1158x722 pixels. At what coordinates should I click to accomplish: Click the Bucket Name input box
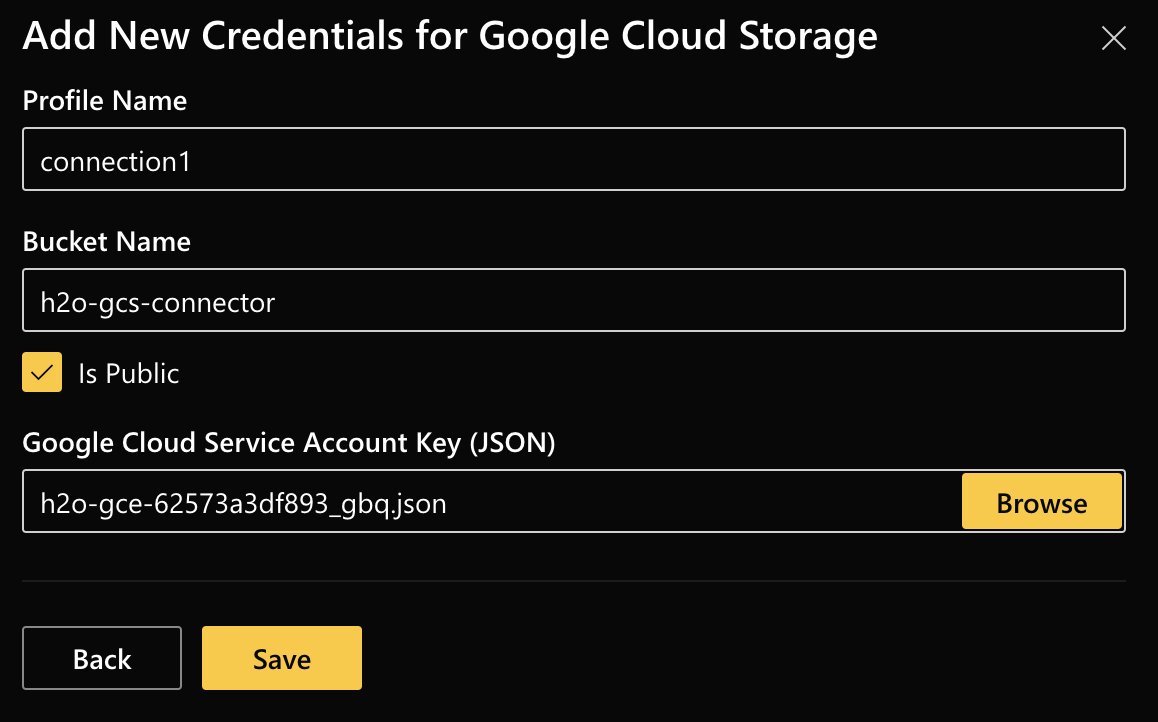pyautogui.click(x=574, y=300)
